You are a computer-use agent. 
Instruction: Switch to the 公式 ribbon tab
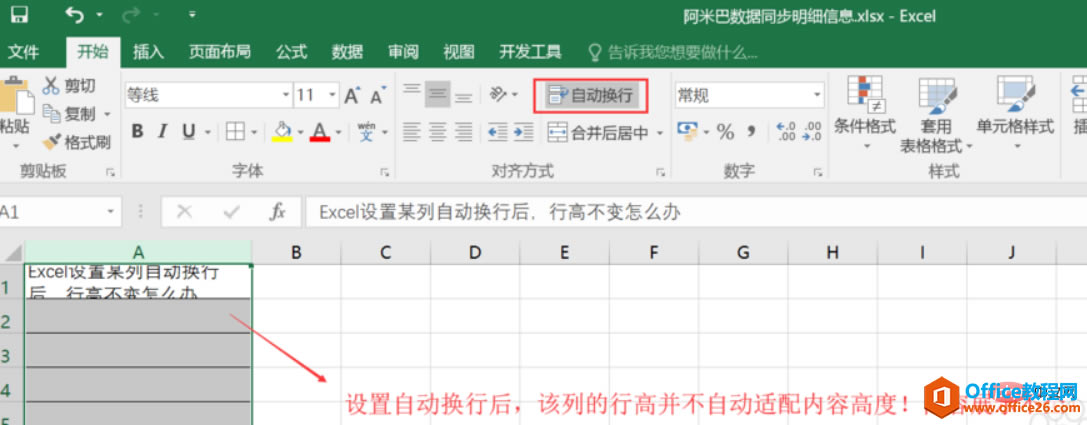coord(291,52)
